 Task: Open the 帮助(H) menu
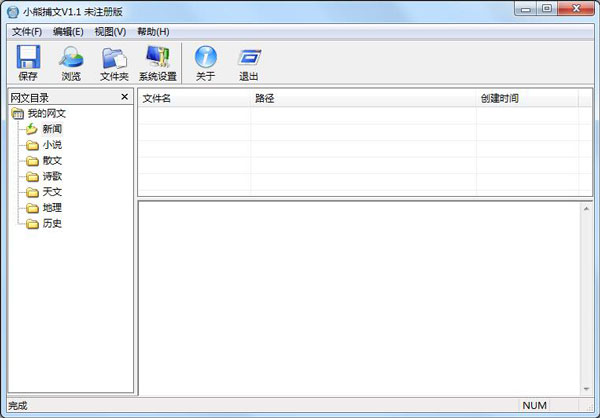coord(153,32)
